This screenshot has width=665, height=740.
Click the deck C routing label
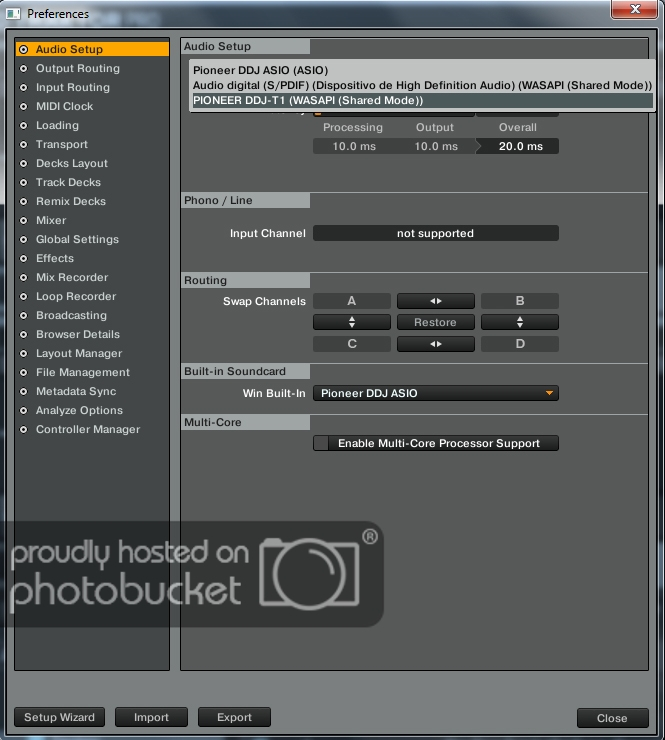click(x=352, y=344)
